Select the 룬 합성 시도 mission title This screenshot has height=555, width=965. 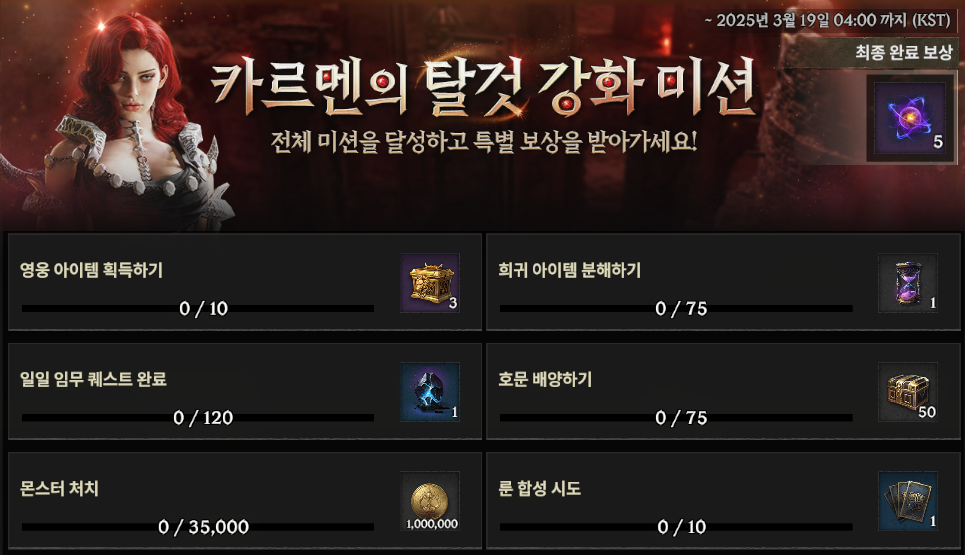pos(539,489)
